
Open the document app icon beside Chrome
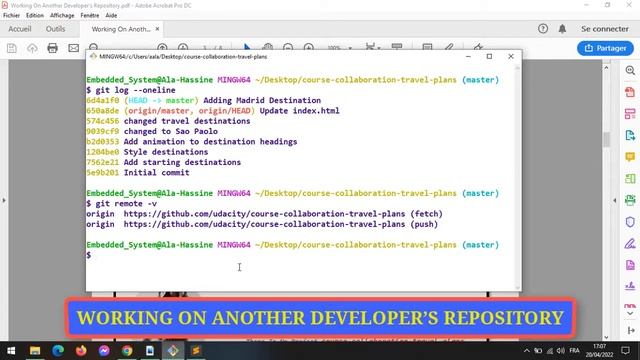[x=150, y=351]
